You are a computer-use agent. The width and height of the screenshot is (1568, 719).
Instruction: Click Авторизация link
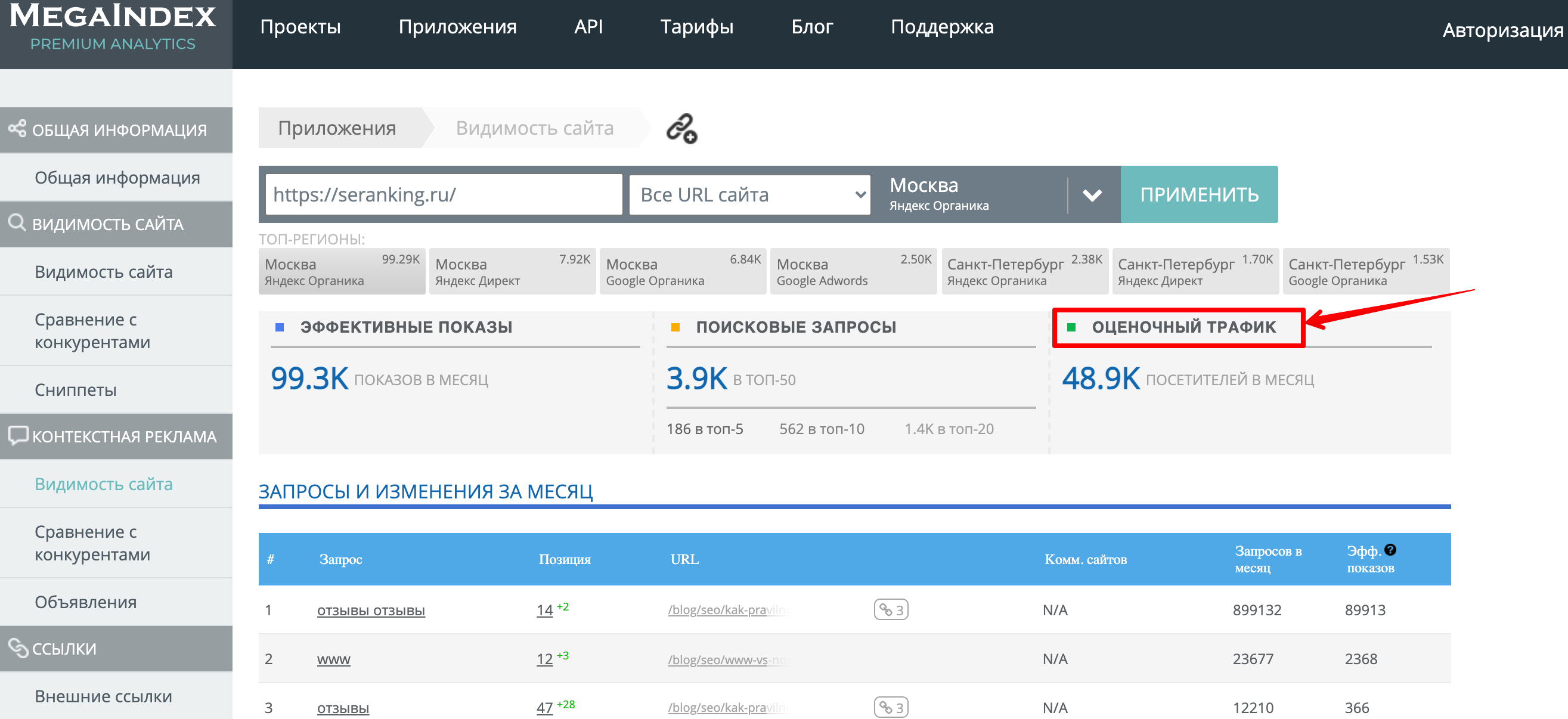point(1503,30)
